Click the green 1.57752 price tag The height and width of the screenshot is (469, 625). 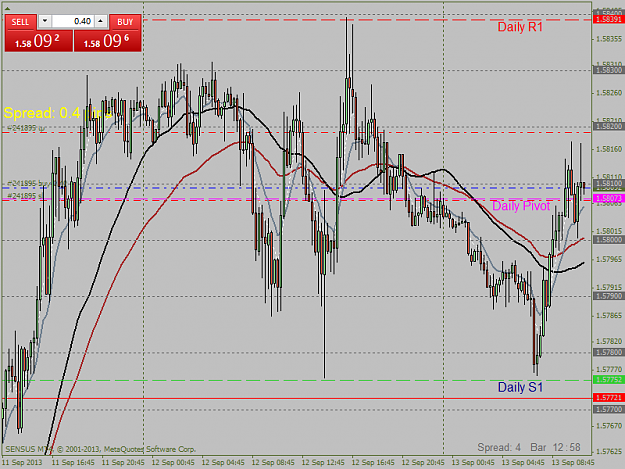(x=608, y=380)
